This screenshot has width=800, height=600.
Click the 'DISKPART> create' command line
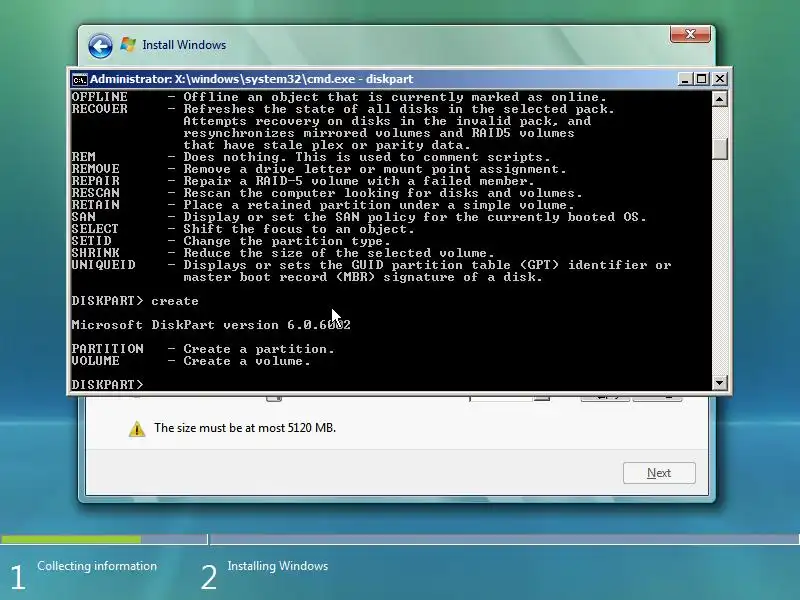(135, 301)
